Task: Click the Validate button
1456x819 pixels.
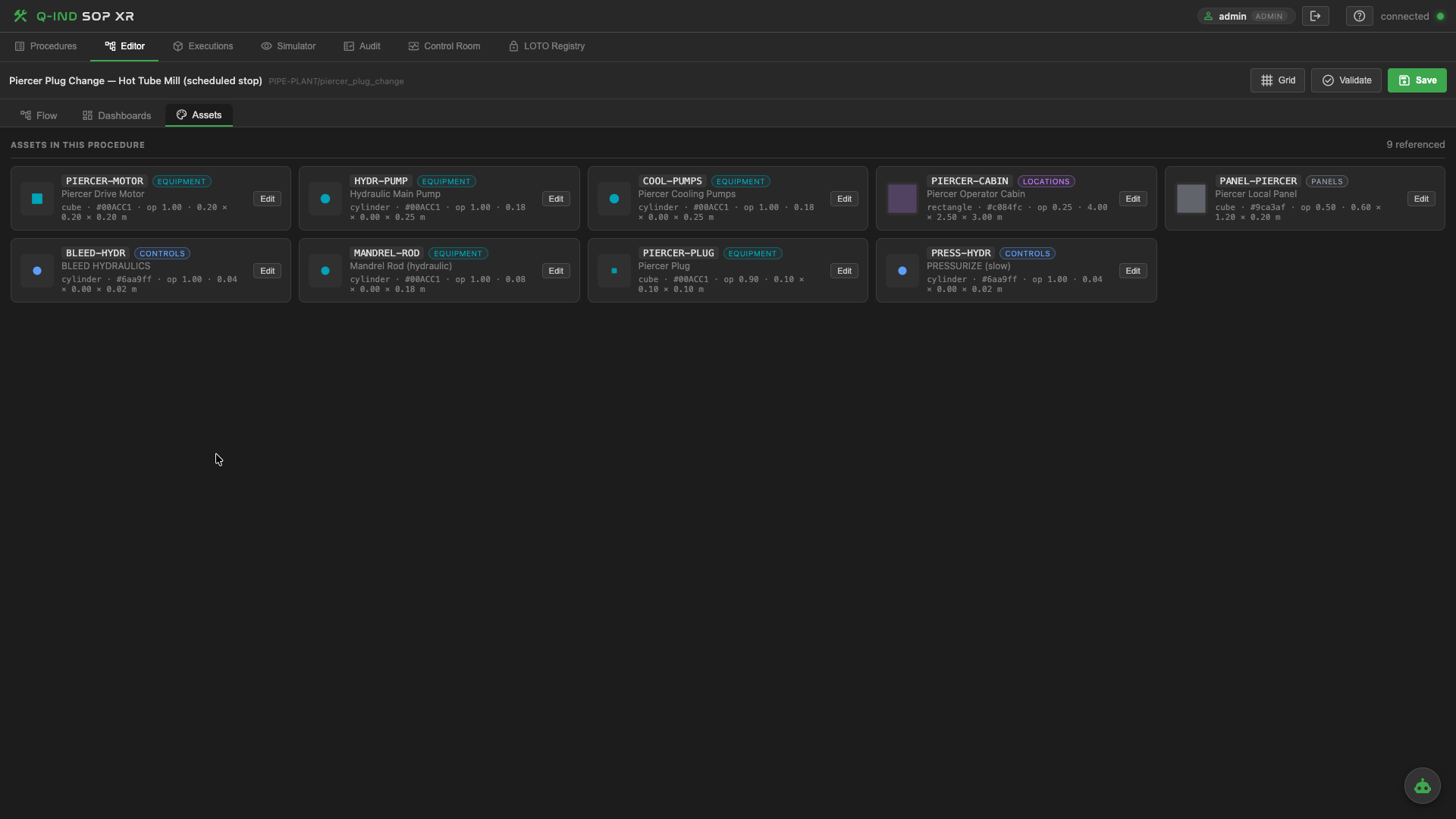Action: point(1346,80)
